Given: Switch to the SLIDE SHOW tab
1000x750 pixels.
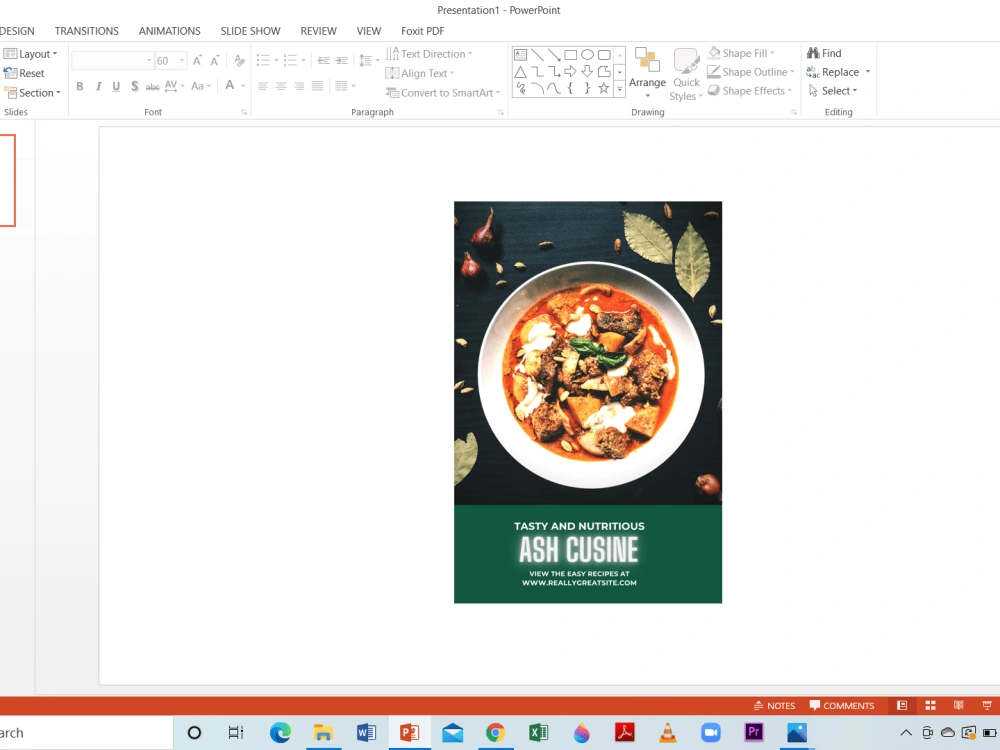Looking at the screenshot, I should [251, 31].
